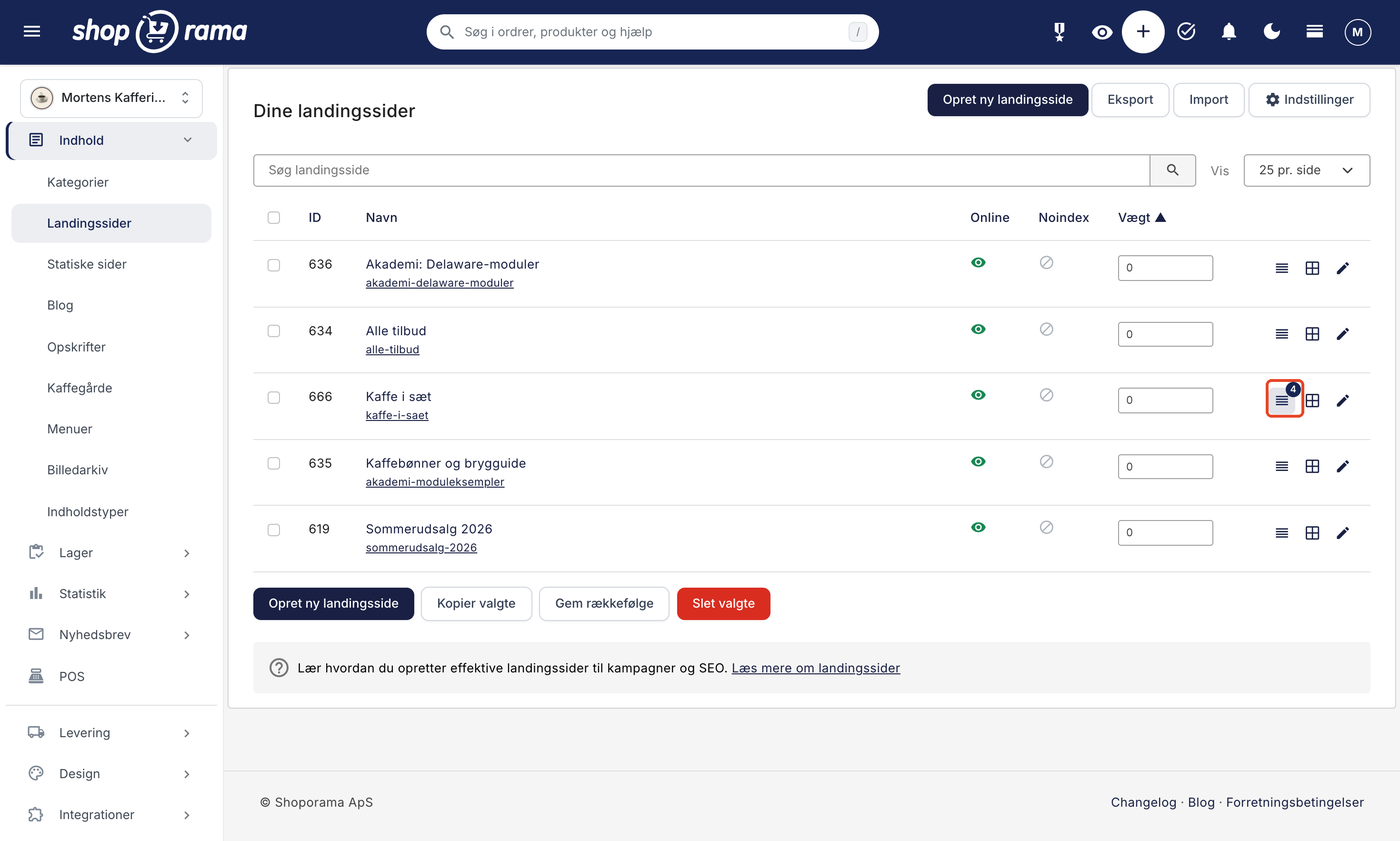The height and width of the screenshot is (841, 1400).
Task: Open the 25 pr. side dropdown
Action: [x=1307, y=170]
